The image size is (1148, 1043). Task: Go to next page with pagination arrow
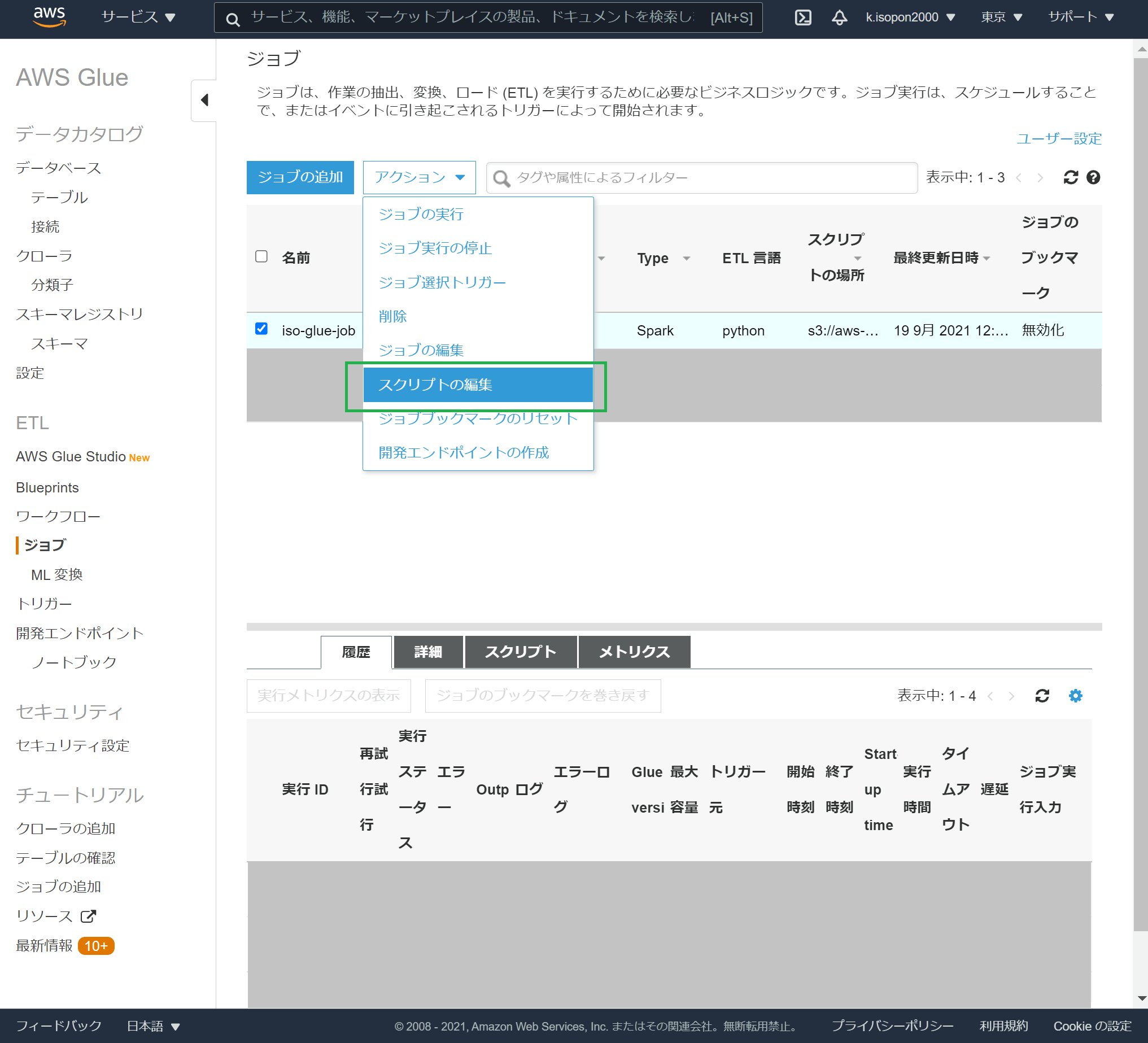point(1041,177)
